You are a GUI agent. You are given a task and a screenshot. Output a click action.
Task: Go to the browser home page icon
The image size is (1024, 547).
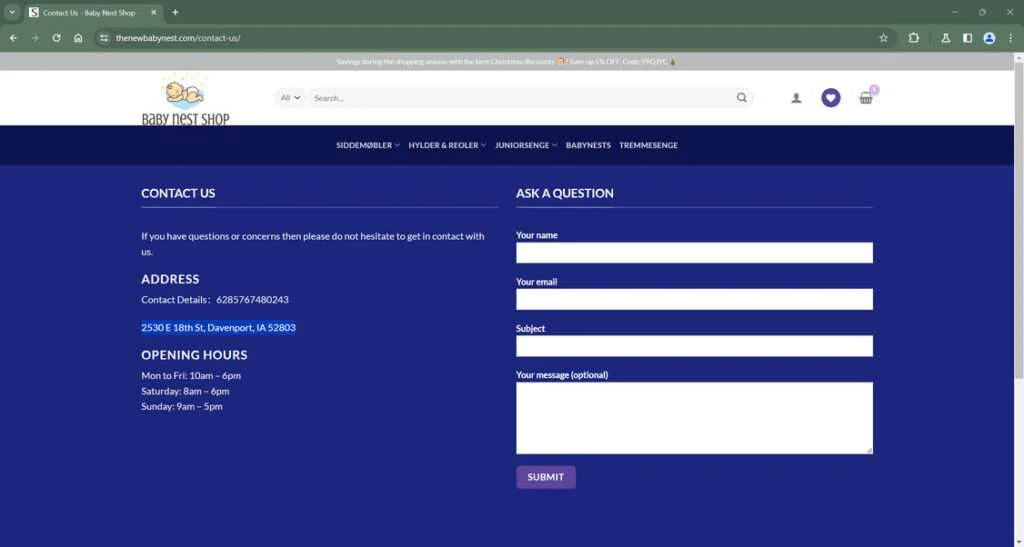[78, 38]
